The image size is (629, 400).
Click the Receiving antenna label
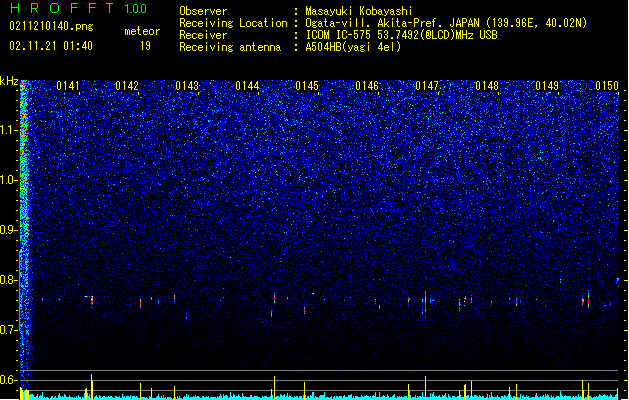(230, 47)
